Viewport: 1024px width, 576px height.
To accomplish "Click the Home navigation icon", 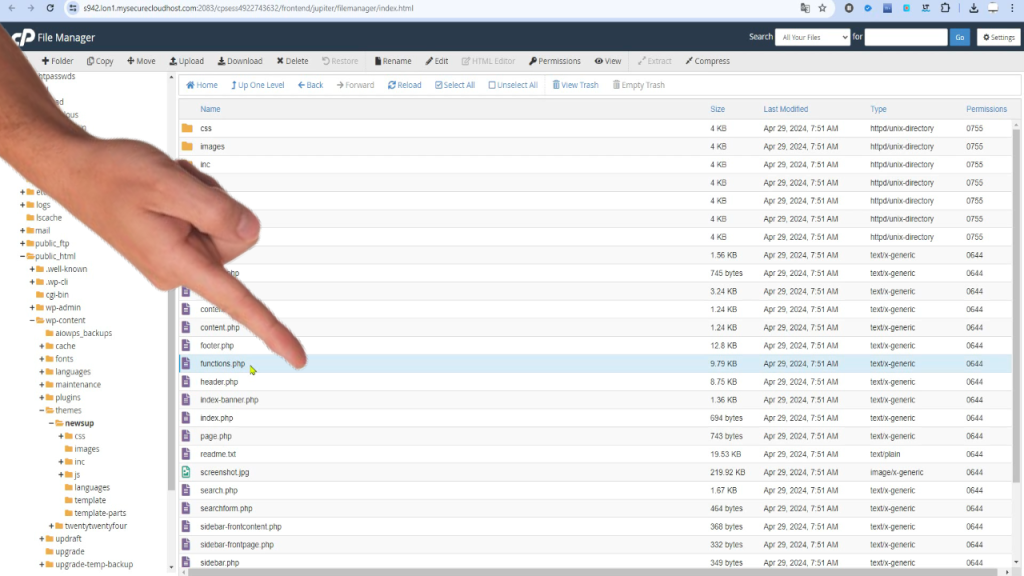I will pos(202,85).
